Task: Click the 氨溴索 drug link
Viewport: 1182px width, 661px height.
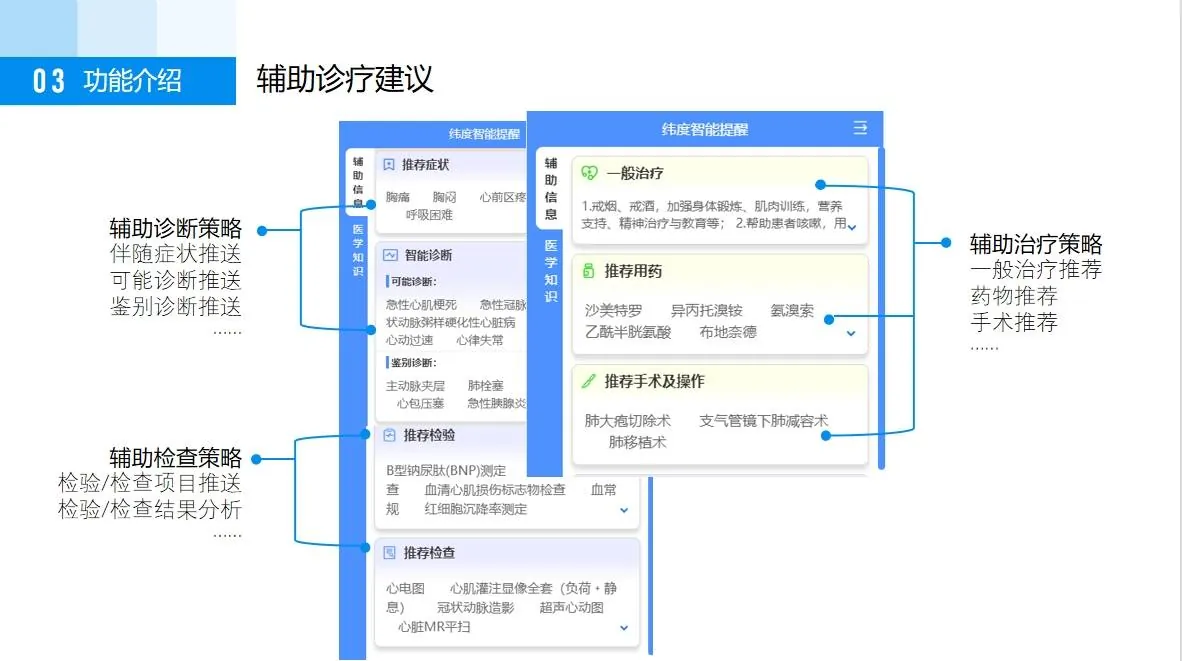Action: [x=792, y=311]
